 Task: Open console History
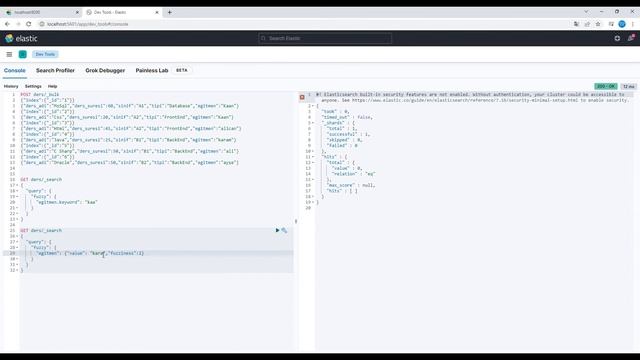click(x=11, y=87)
